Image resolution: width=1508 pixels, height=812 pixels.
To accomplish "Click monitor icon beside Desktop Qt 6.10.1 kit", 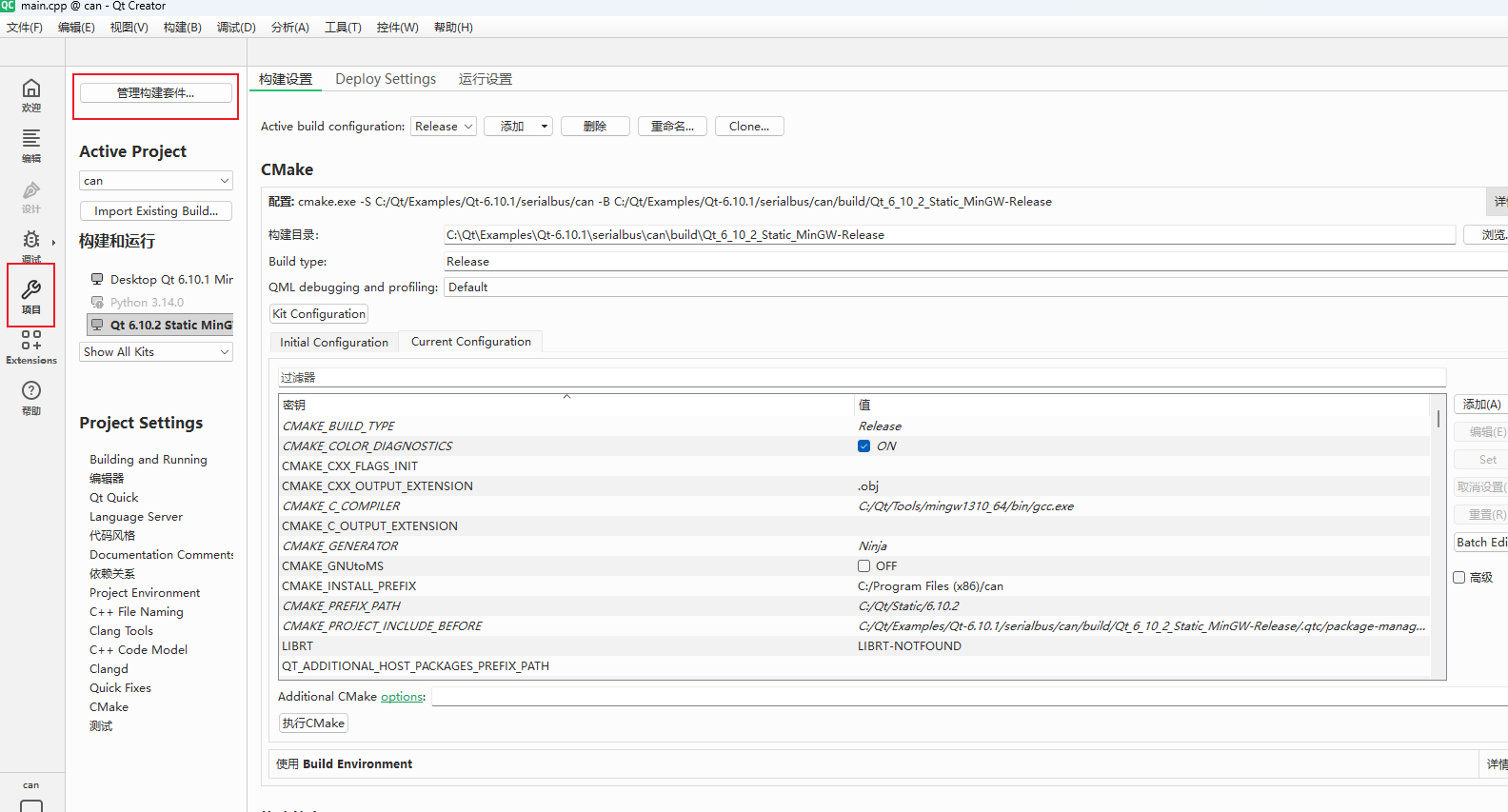I will [x=97, y=279].
